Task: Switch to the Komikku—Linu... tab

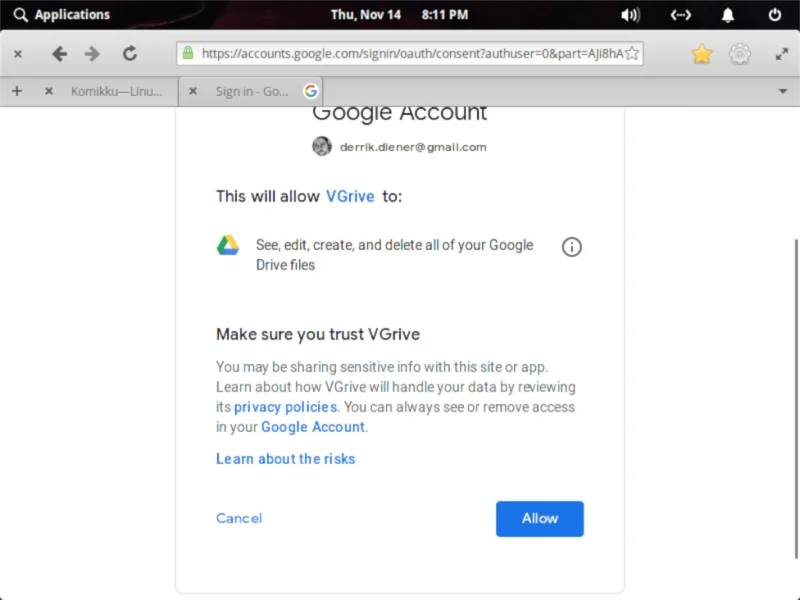Action: pyautogui.click(x=116, y=91)
